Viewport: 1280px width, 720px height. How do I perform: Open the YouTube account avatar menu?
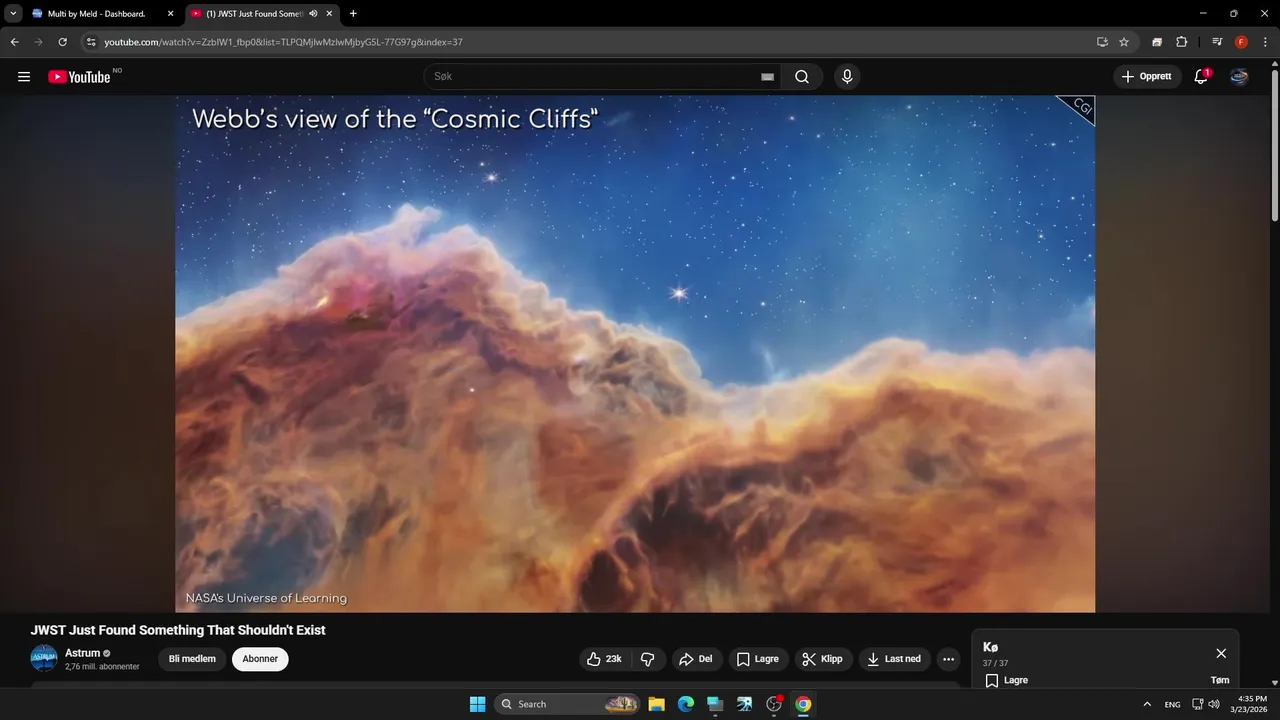[x=1239, y=77]
